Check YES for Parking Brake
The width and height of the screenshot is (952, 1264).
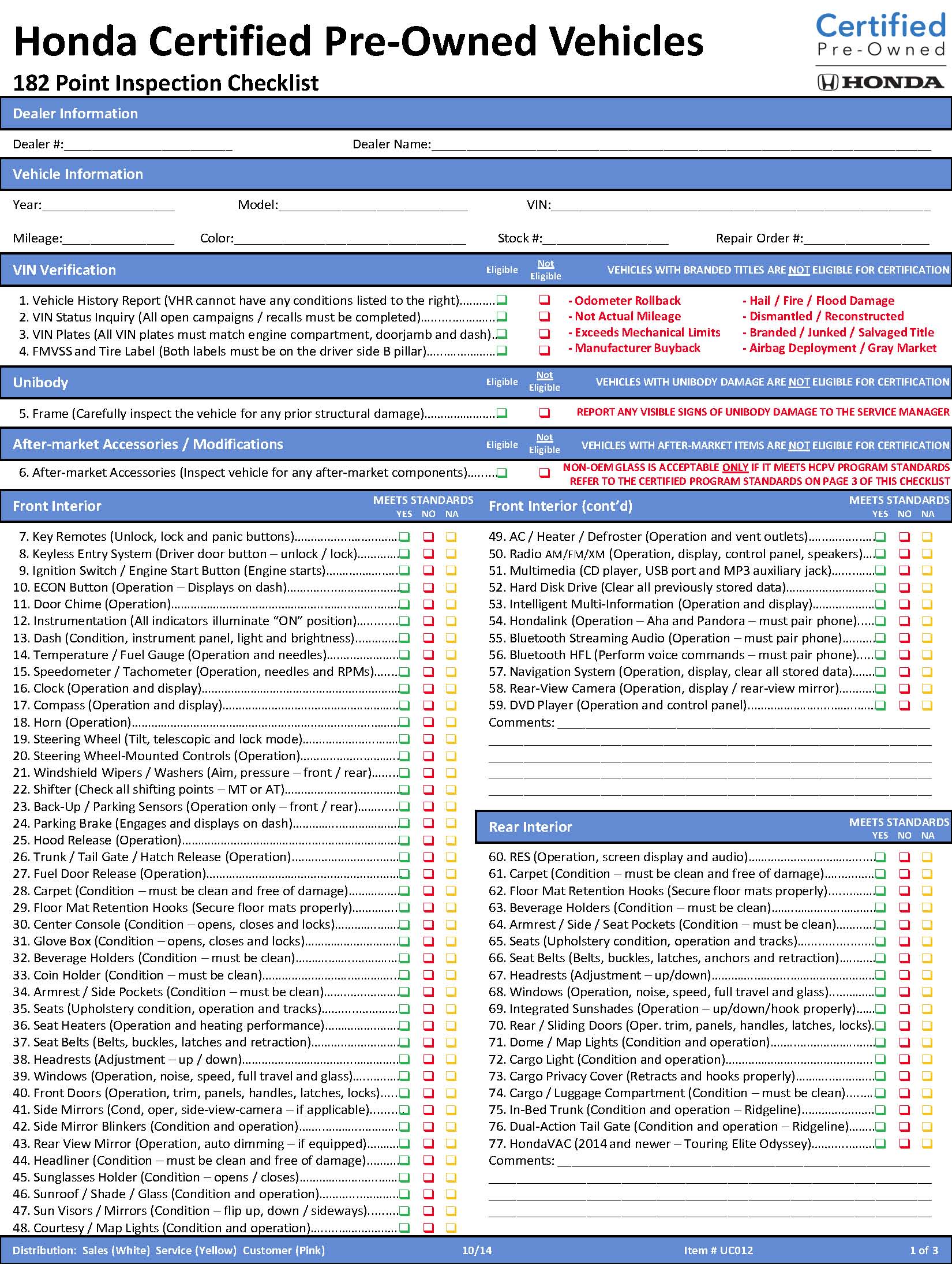404,823
